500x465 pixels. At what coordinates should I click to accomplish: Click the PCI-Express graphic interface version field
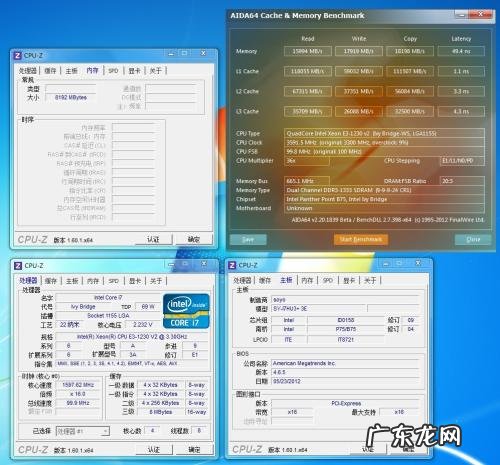click(346, 403)
